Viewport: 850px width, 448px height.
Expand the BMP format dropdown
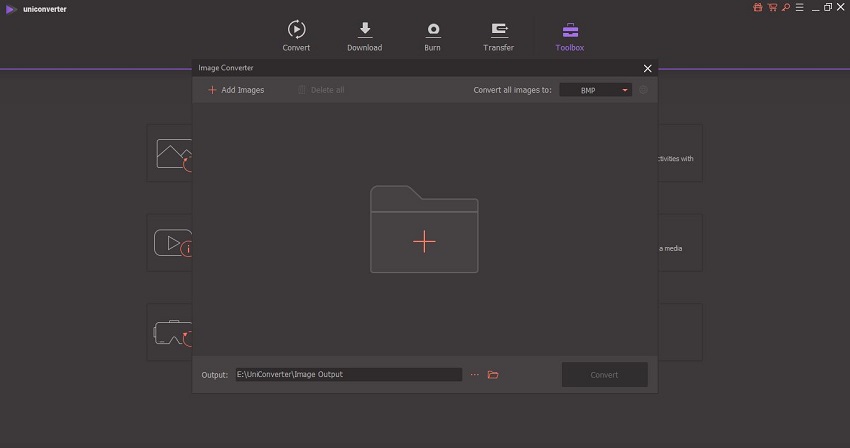[x=595, y=90]
